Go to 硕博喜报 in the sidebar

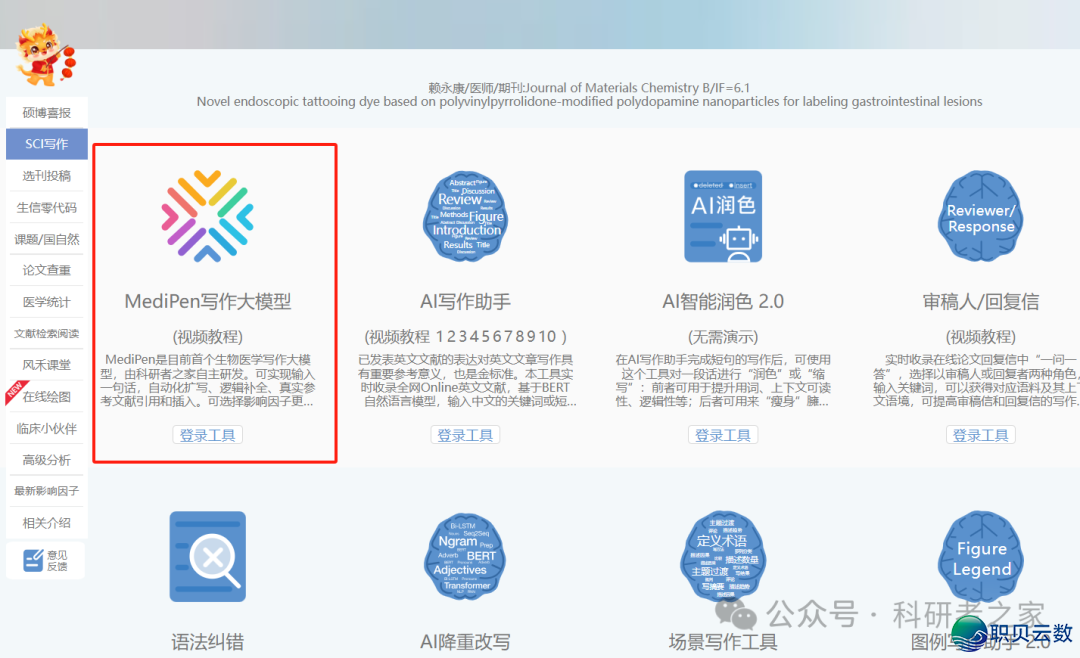click(47, 112)
